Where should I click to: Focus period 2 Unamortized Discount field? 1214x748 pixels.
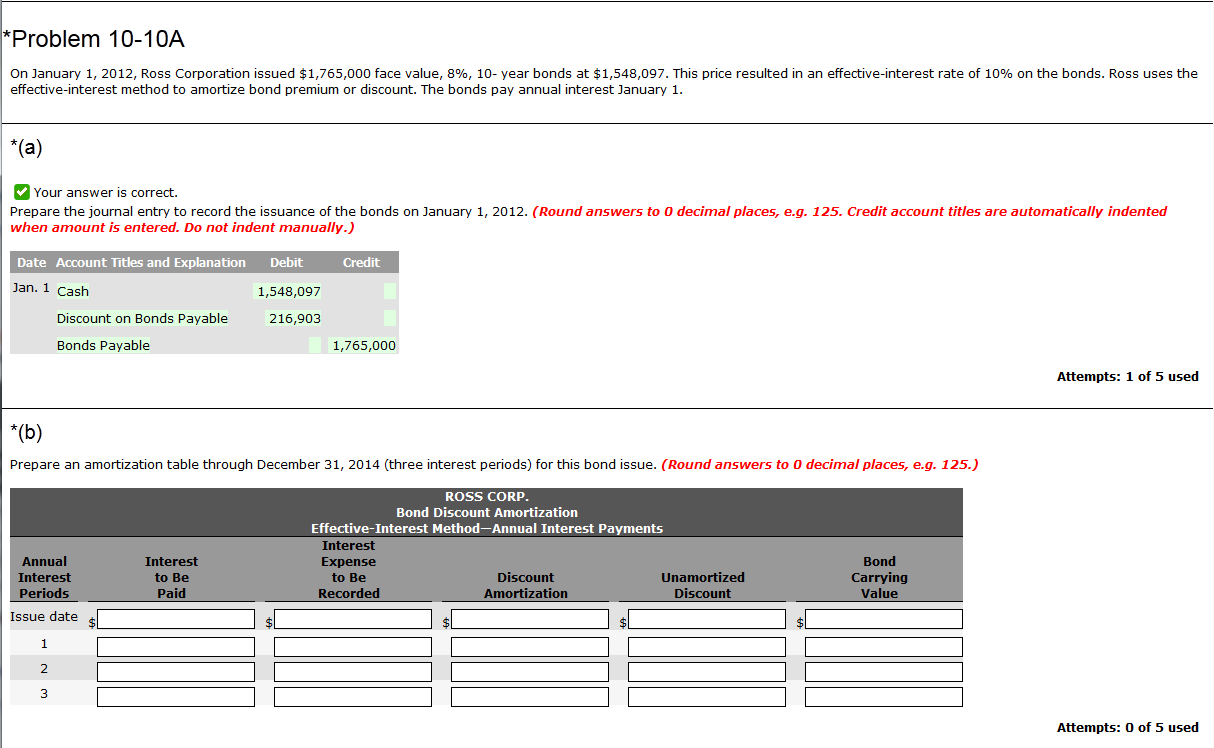click(x=707, y=672)
